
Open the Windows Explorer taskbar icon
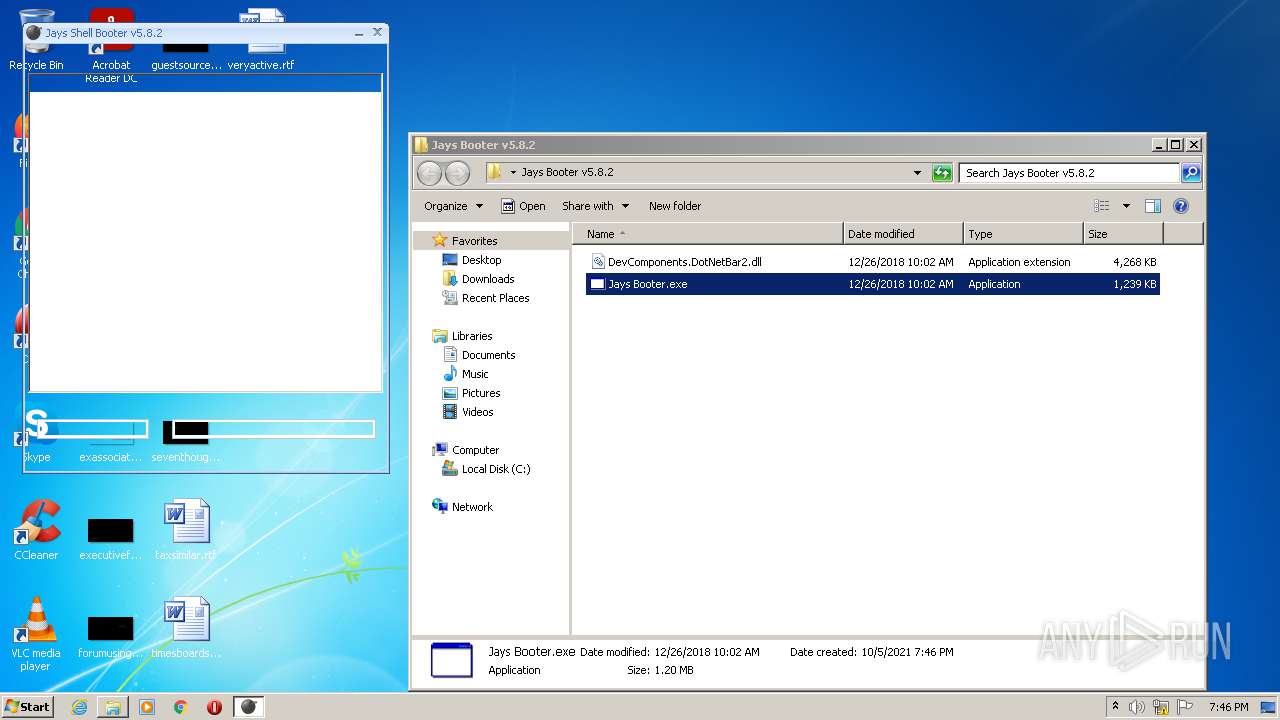pos(113,707)
